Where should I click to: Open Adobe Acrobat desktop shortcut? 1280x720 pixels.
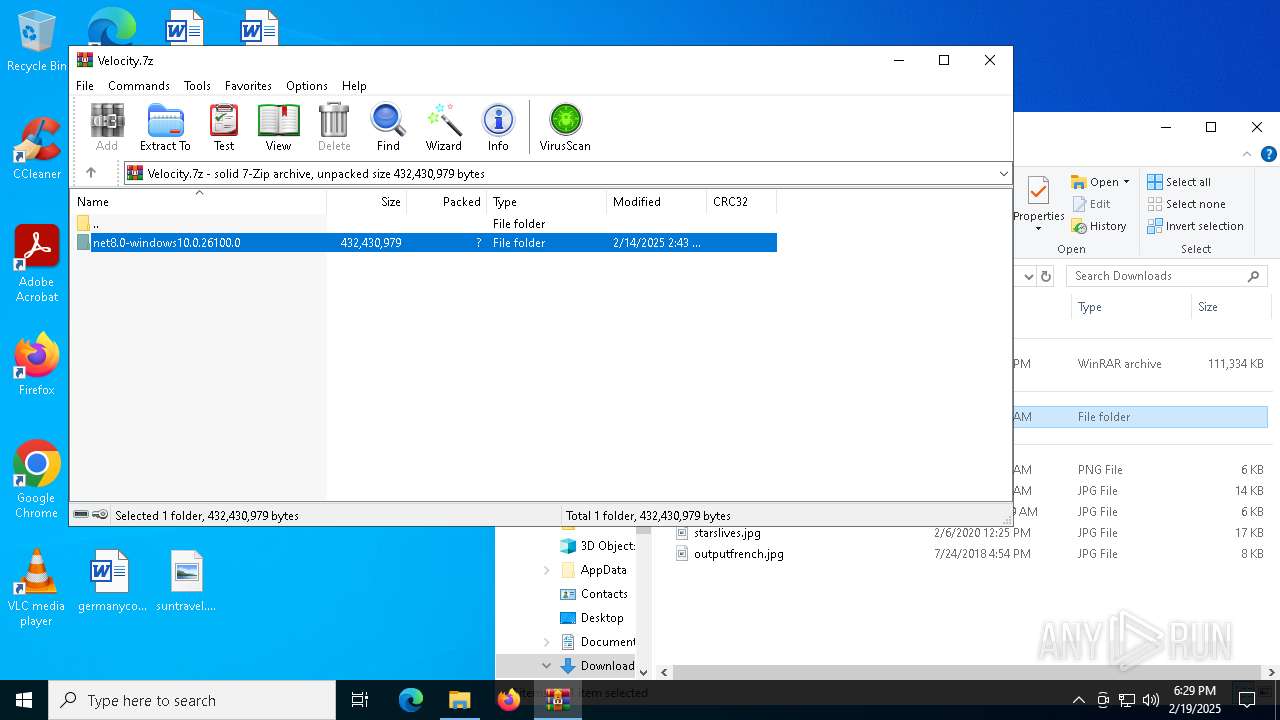[x=36, y=264]
